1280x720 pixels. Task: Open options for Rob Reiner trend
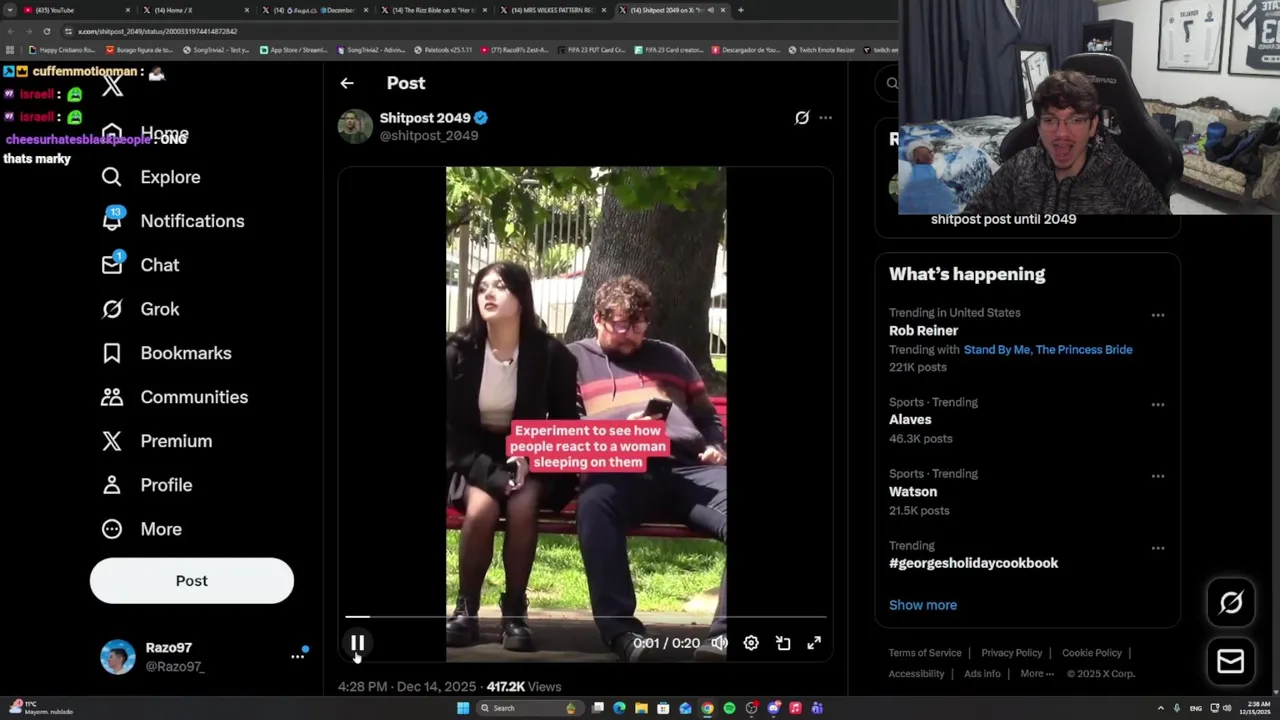[1157, 315]
